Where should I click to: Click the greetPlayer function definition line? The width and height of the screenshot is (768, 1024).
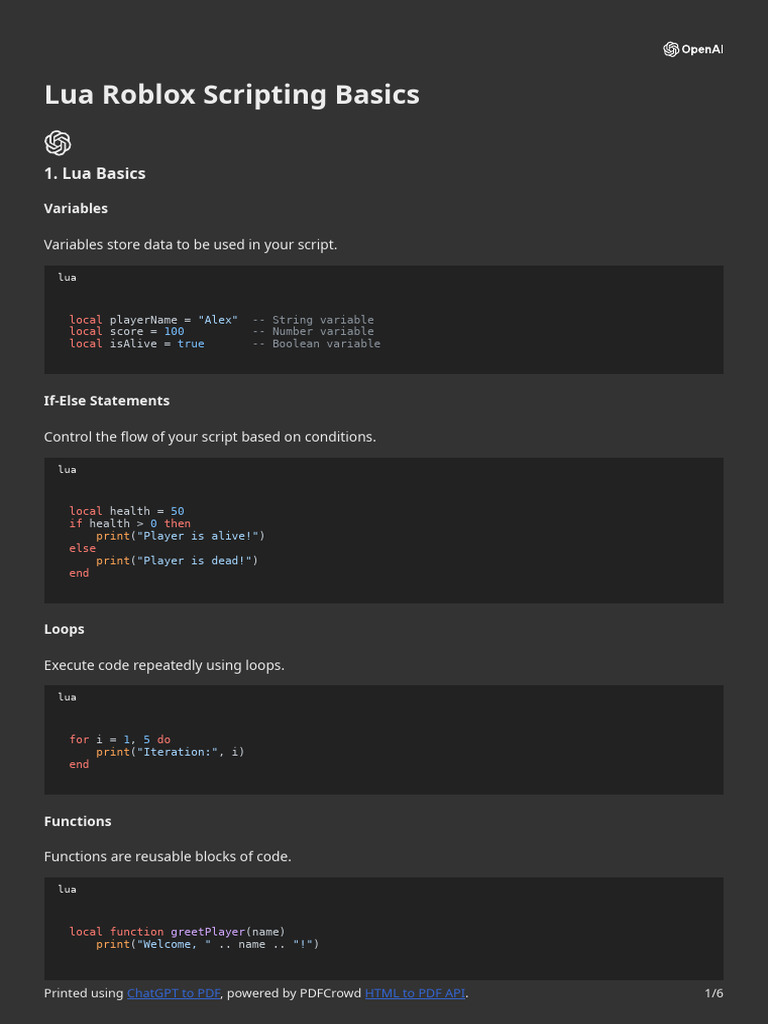pos(177,932)
